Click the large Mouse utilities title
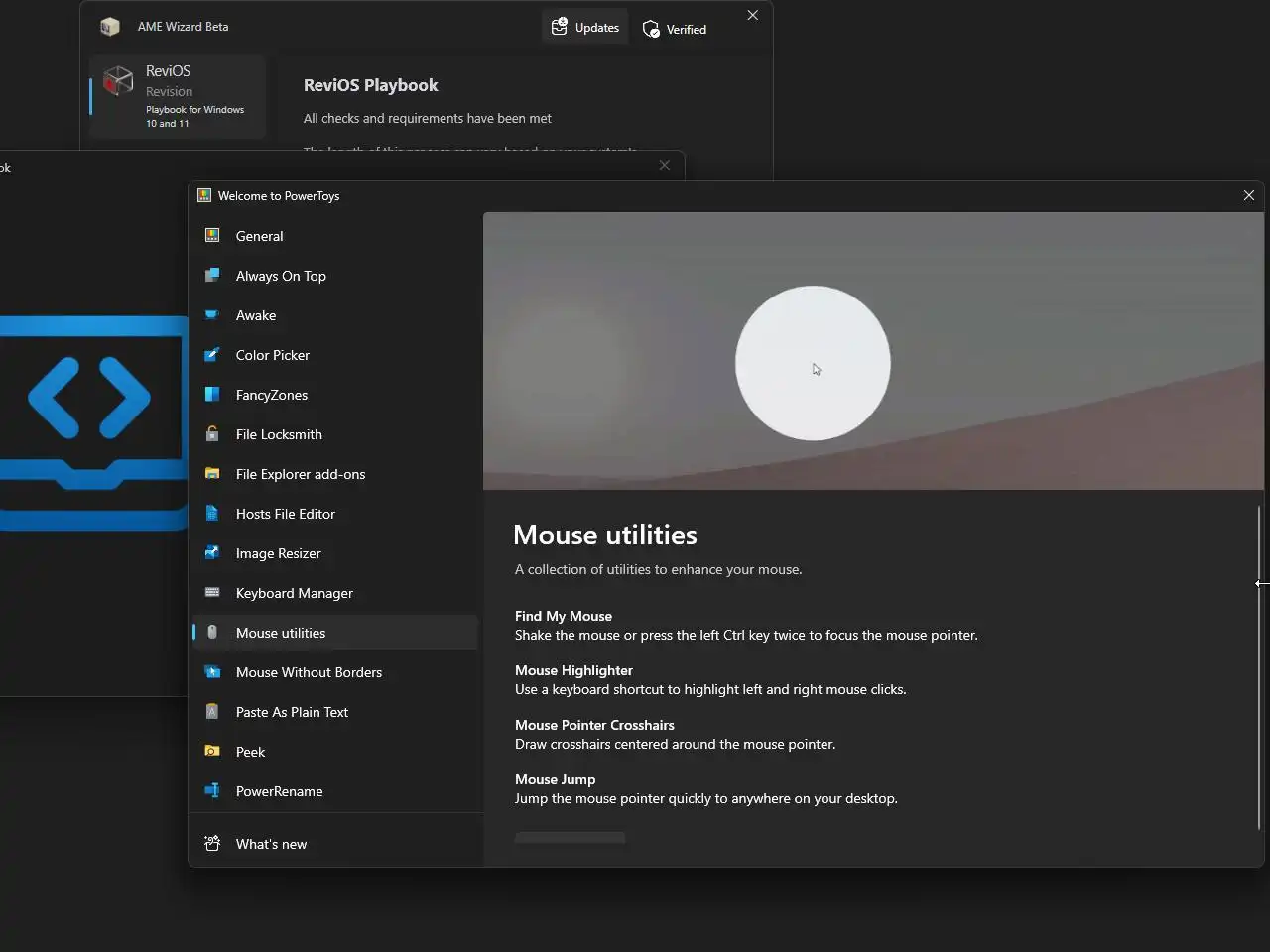The width and height of the screenshot is (1270, 952). pyautogui.click(x=605, y=535)
